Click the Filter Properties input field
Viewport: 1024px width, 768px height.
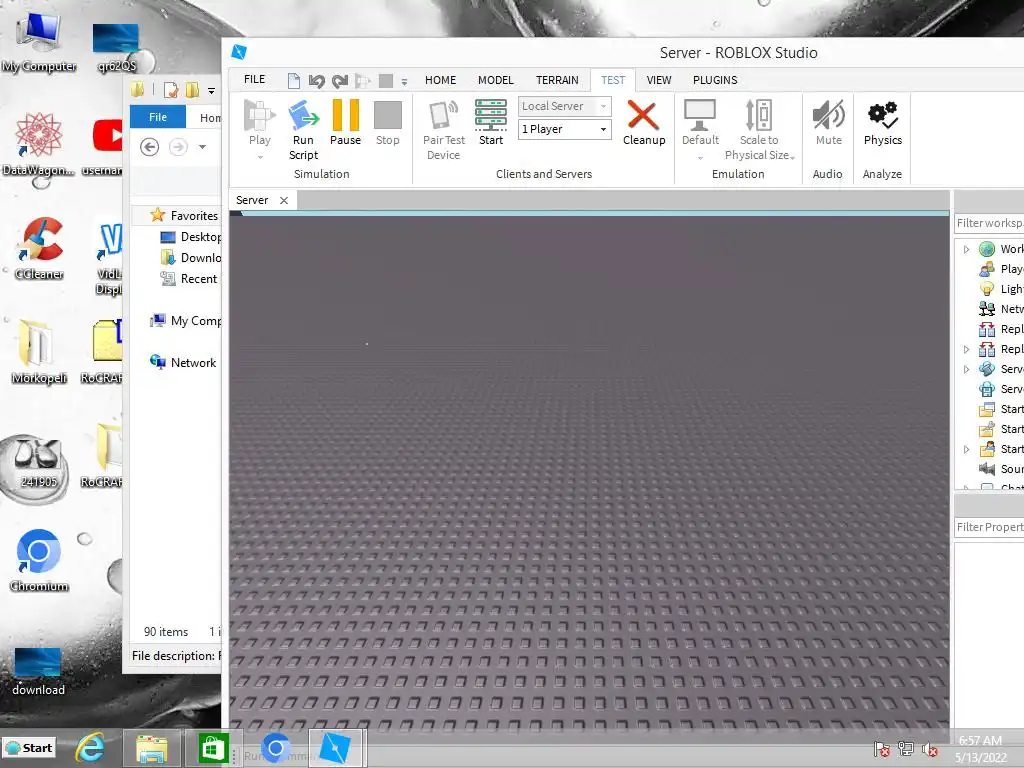click(989, 527)
